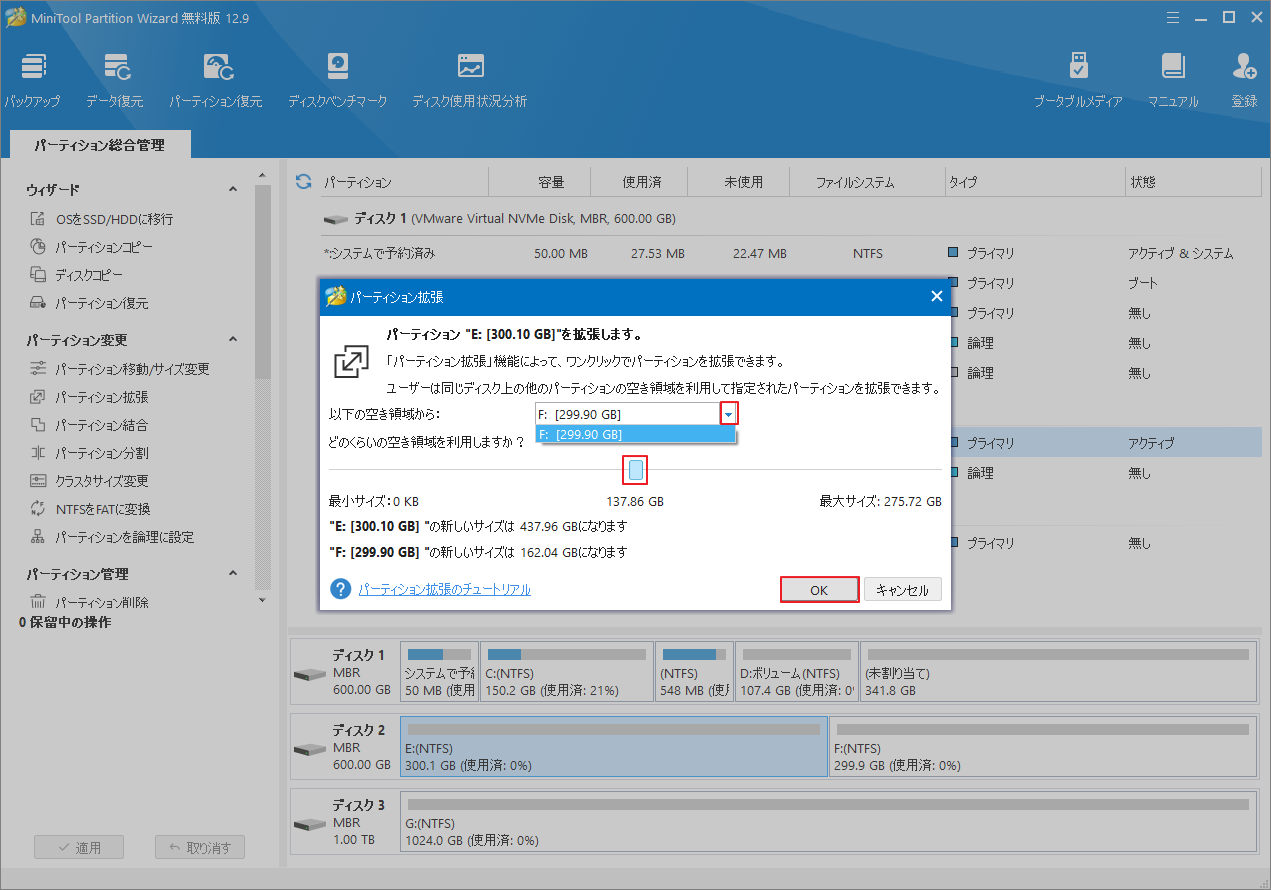Click the ディスク 2 drive icon in disk map
This screenshot has width=1271, height=890.
point(309,748)
